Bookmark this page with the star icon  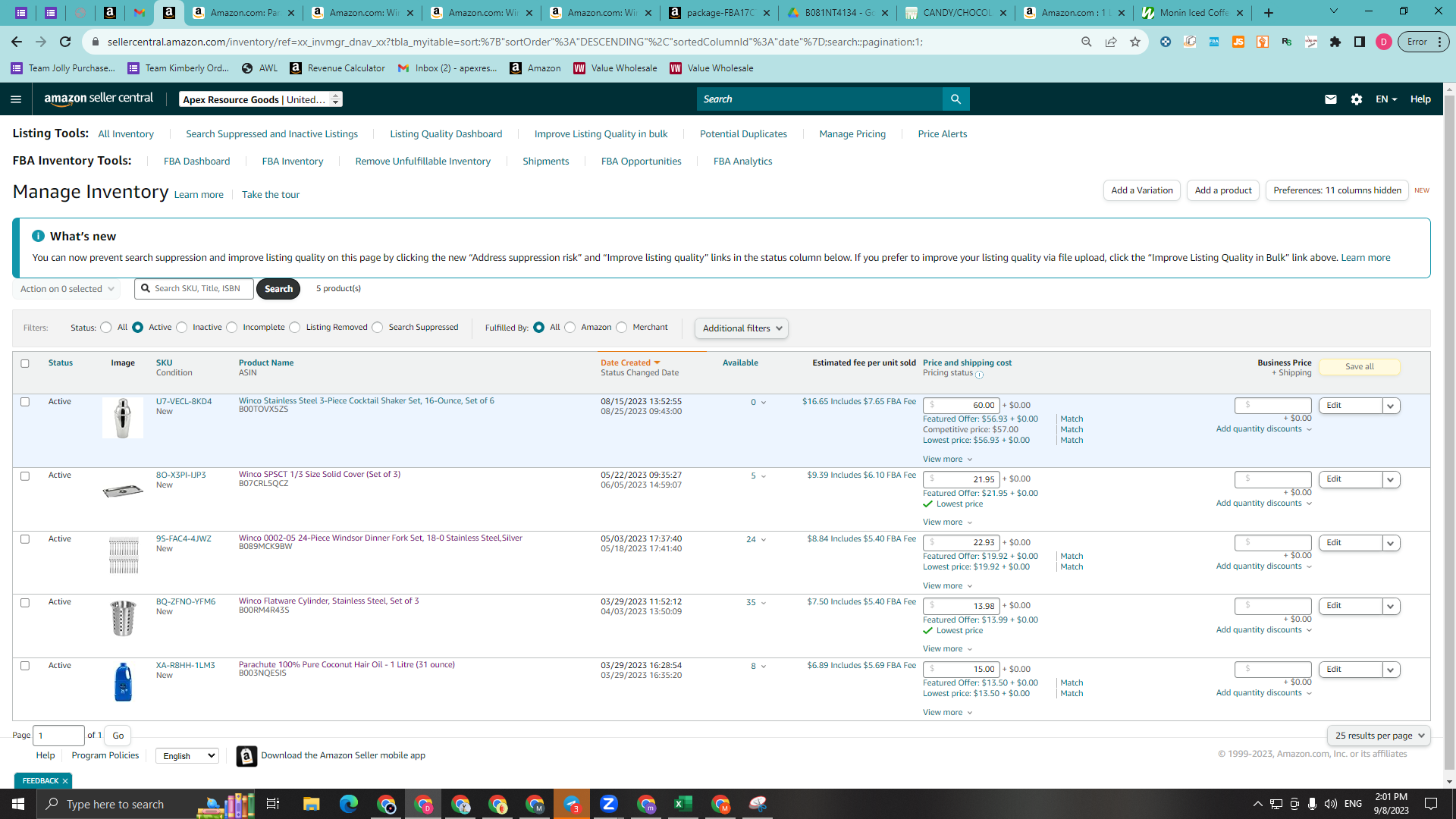click(x=1135, y=42)
